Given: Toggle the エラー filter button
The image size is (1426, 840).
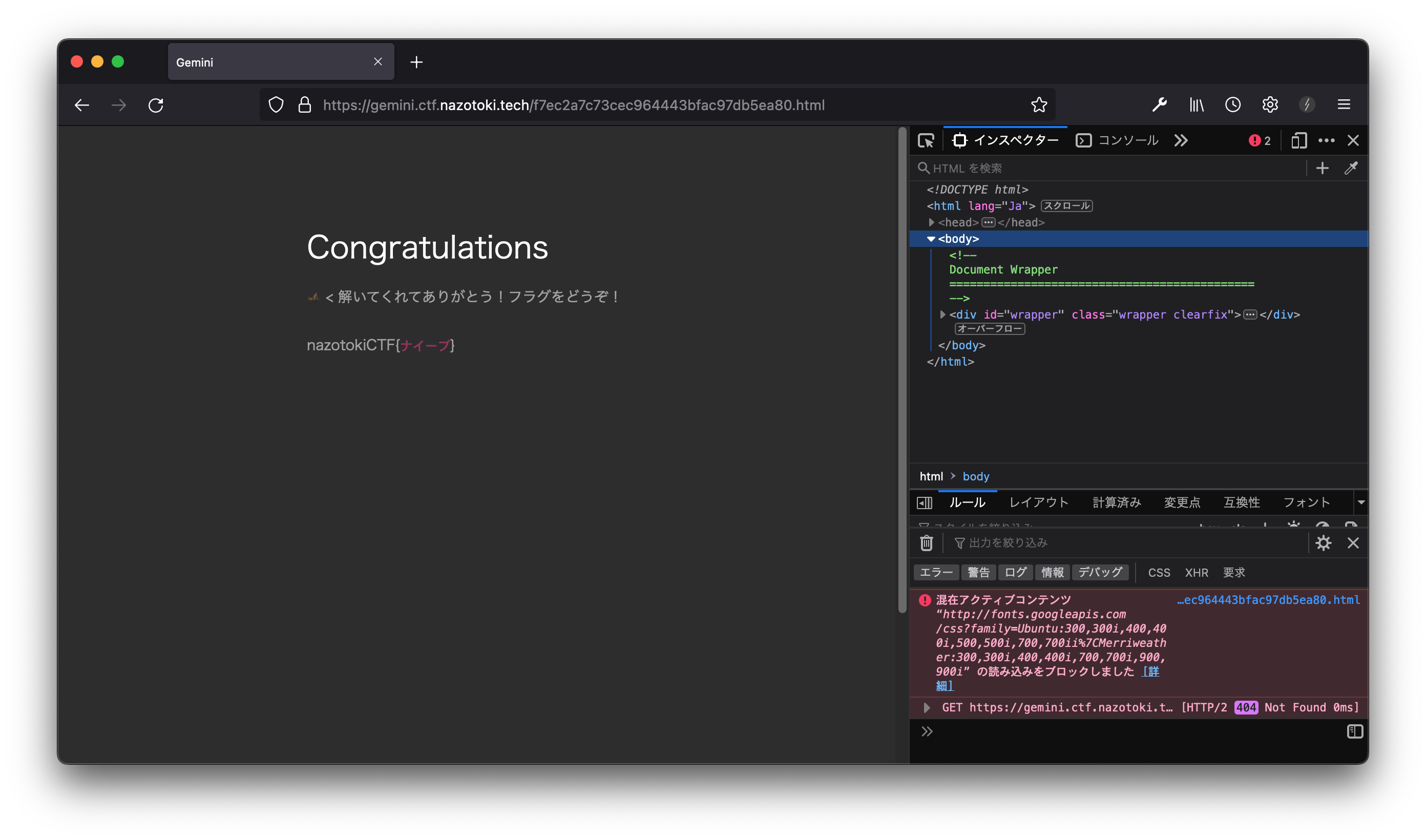Looking at the screenshot, I should 936,572.
